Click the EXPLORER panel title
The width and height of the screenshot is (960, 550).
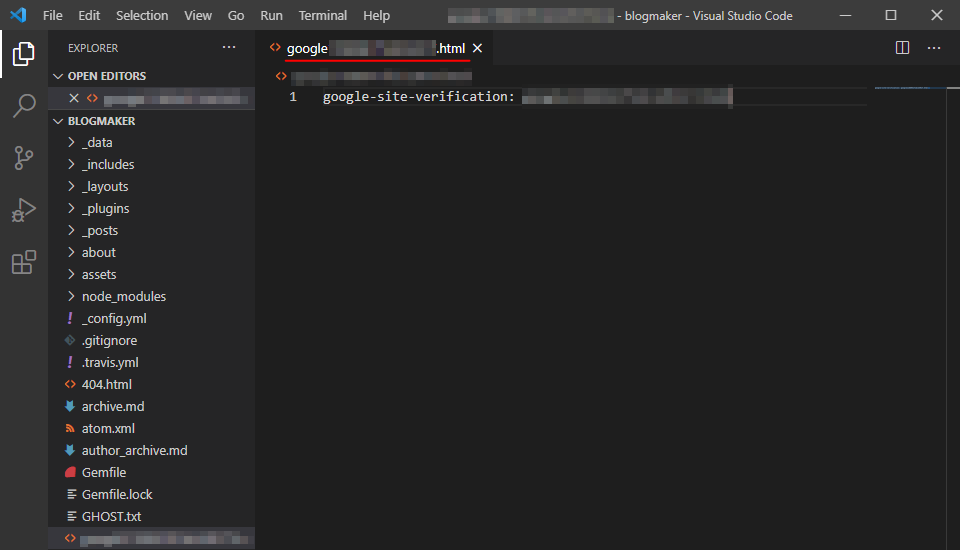92,48
